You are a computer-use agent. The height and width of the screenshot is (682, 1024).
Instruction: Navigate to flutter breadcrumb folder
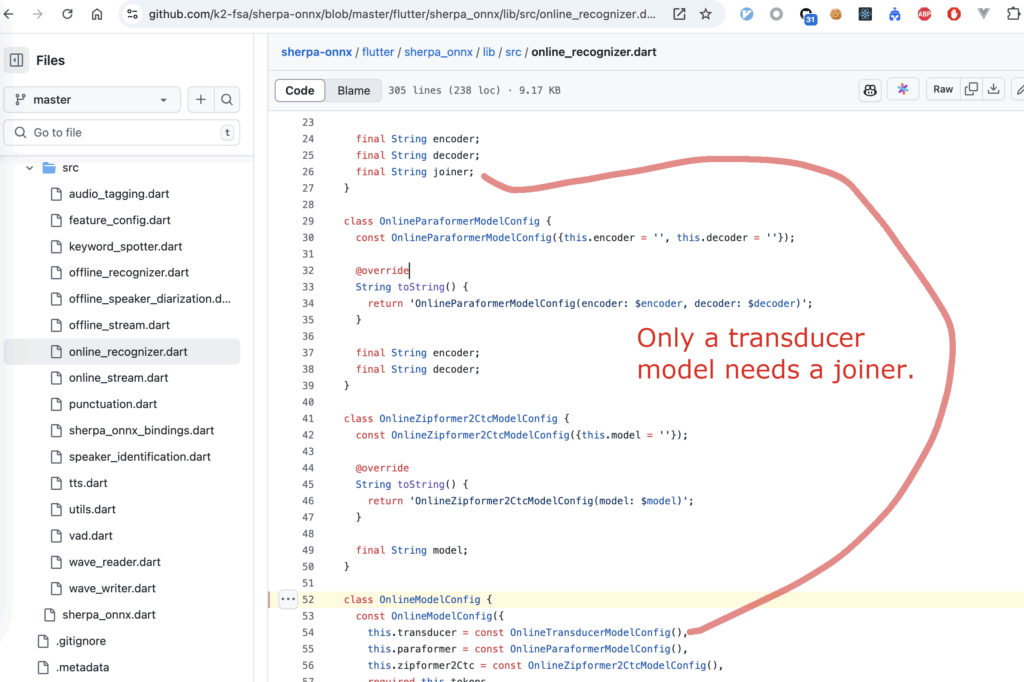380,51
